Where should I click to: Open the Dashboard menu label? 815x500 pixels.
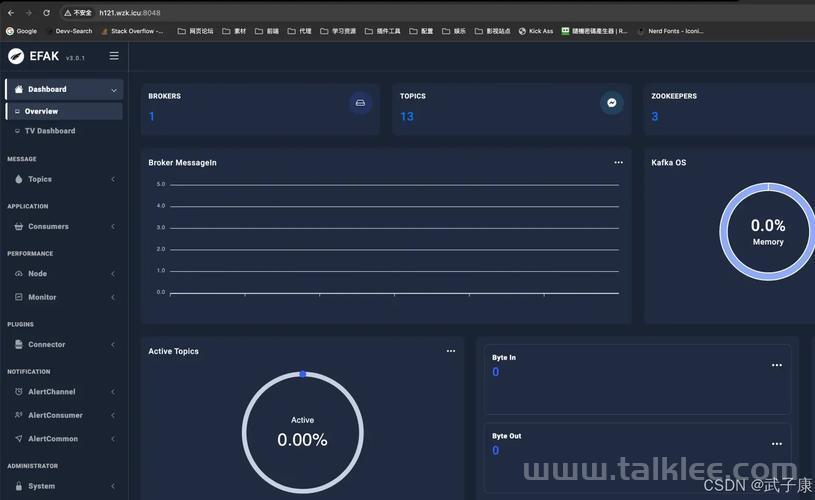click(47, 89)
